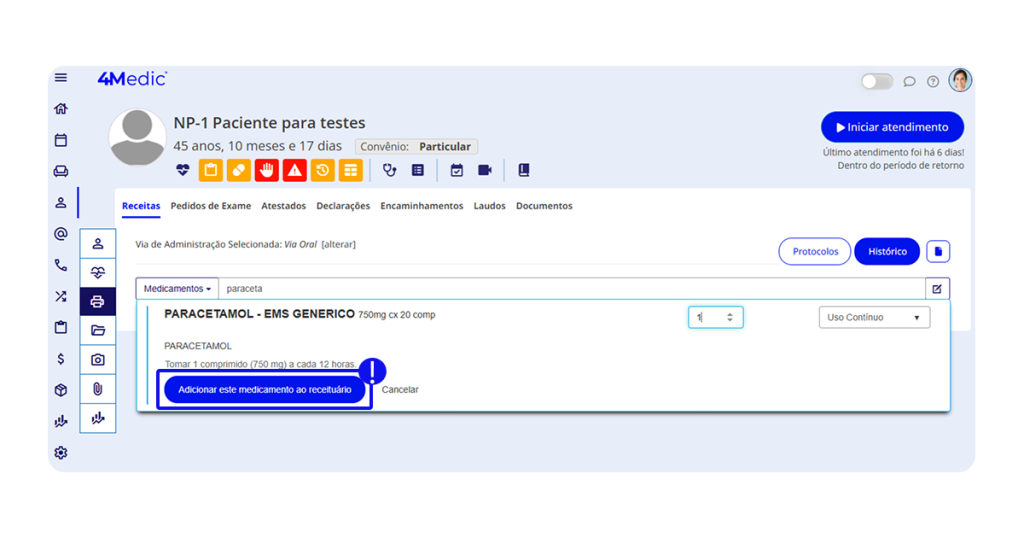
Task: Click the medication search field containing paraceta
Action: coord(570,289)
